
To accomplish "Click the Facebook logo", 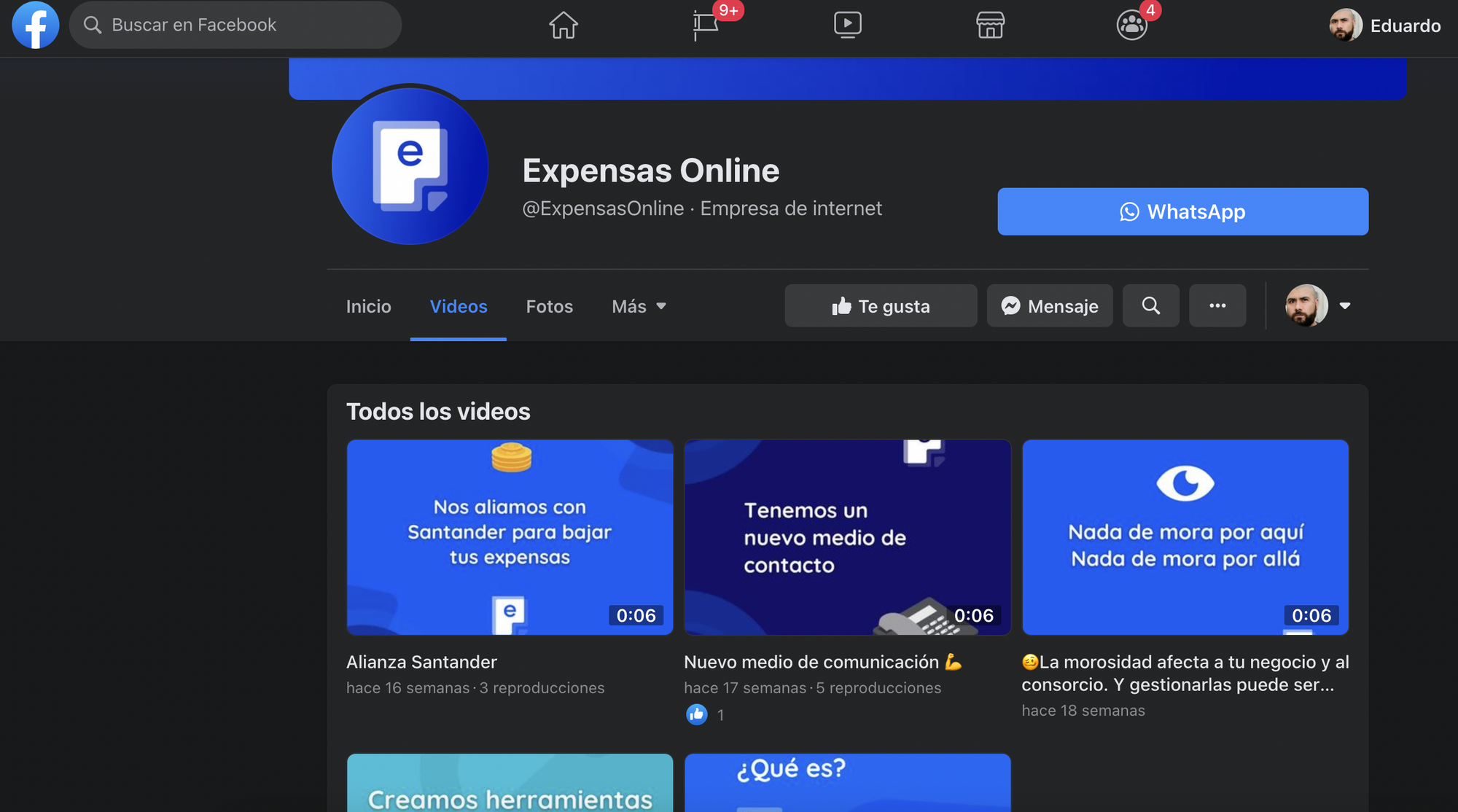I will point(35,25).
